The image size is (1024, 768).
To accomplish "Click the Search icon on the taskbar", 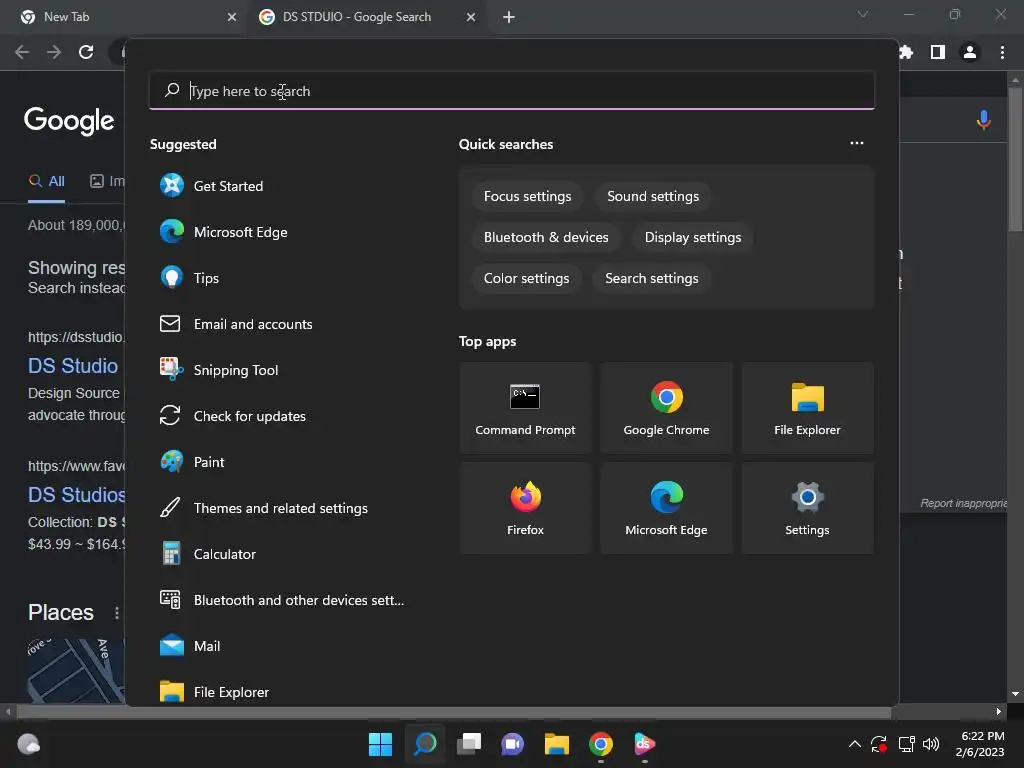I will point(425,744).
